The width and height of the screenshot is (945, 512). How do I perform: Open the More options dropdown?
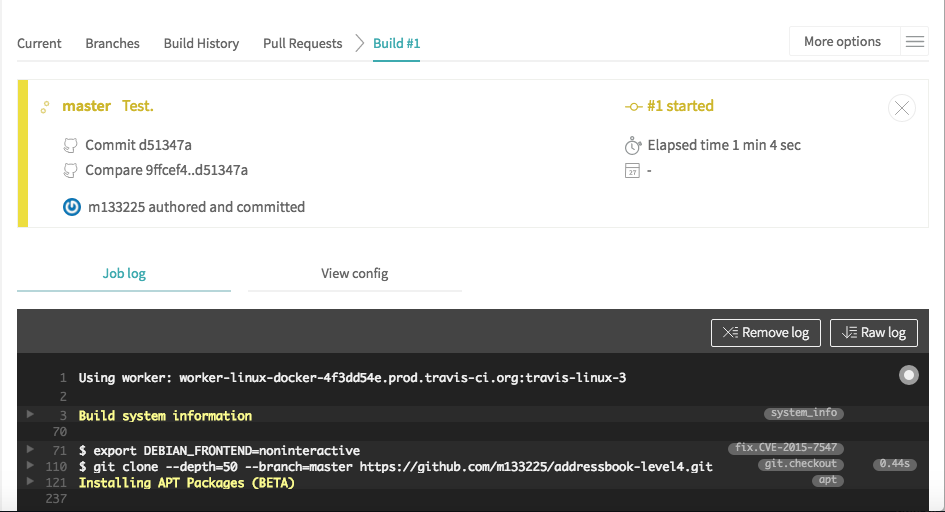[842, 42]
